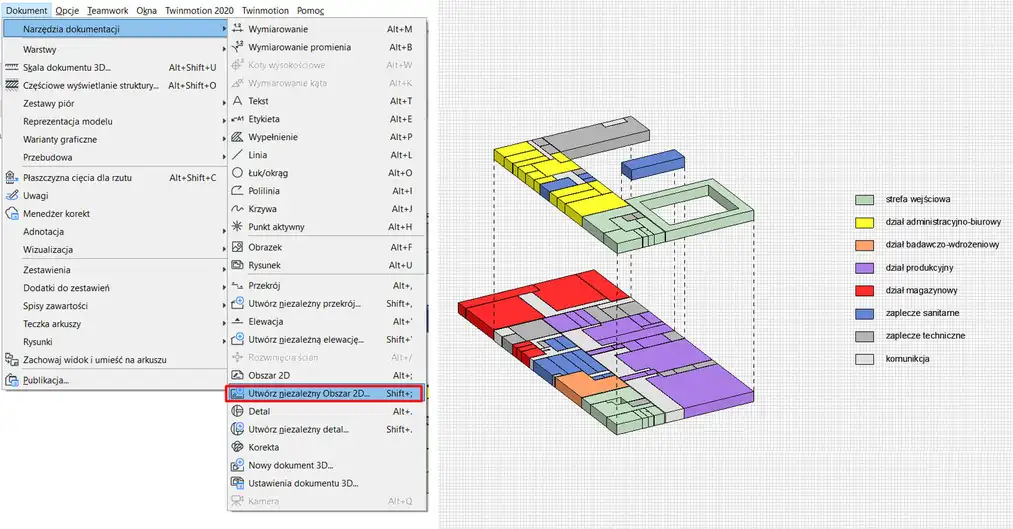Image resolution: width=1013 pixels, height=529 pixels.
Task: Click the Menedżer korekt icon
Action: click(x=12, y=213)
